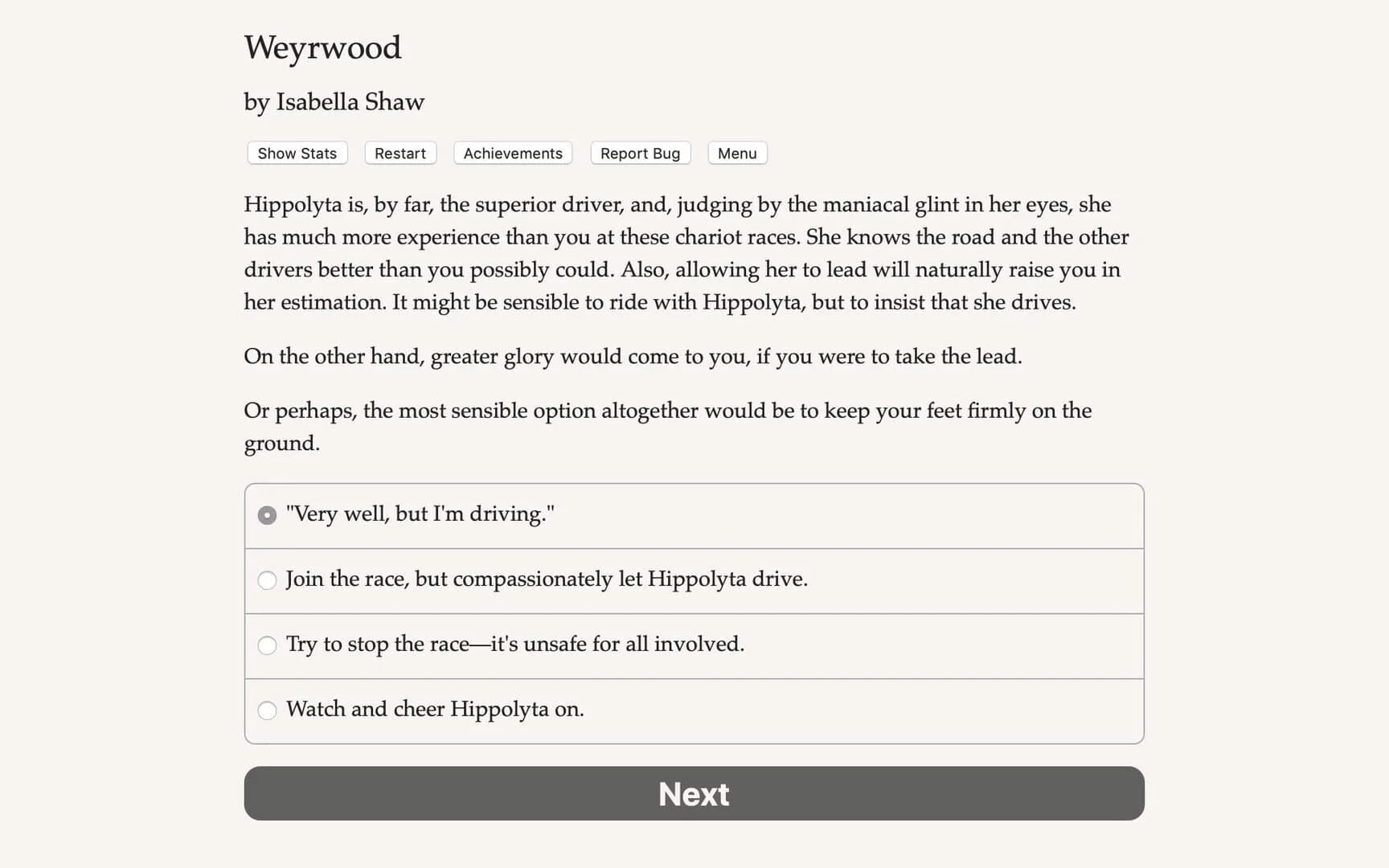Click the radio circle beside the driving option
The height and width of the screenshot is (868, 1389).
point(266,514)
